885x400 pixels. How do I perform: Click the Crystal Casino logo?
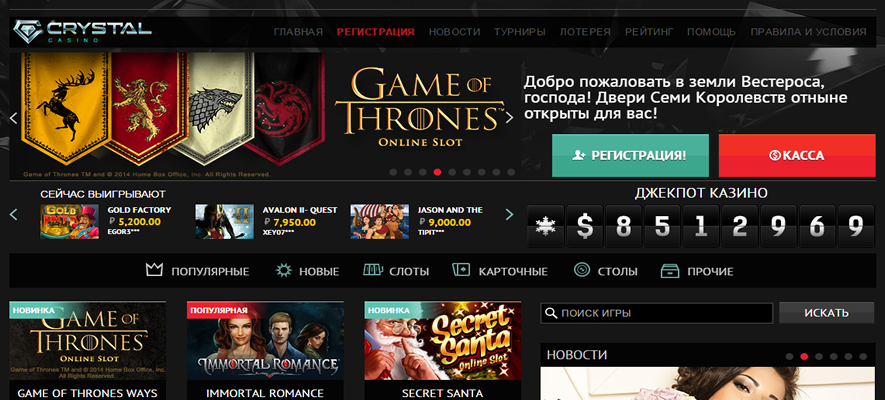coord(82,32)
